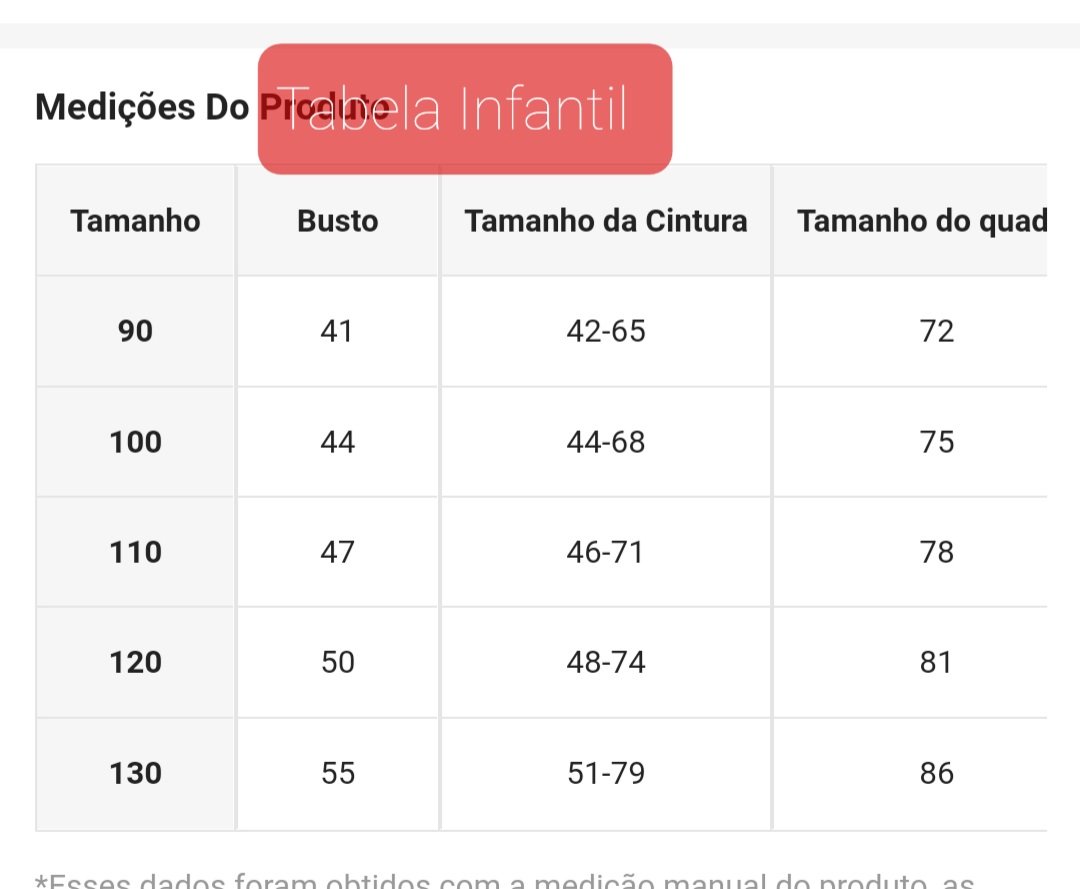1080x889 pixels.
Task: Select size 90 row label
Action: point(136,331)
